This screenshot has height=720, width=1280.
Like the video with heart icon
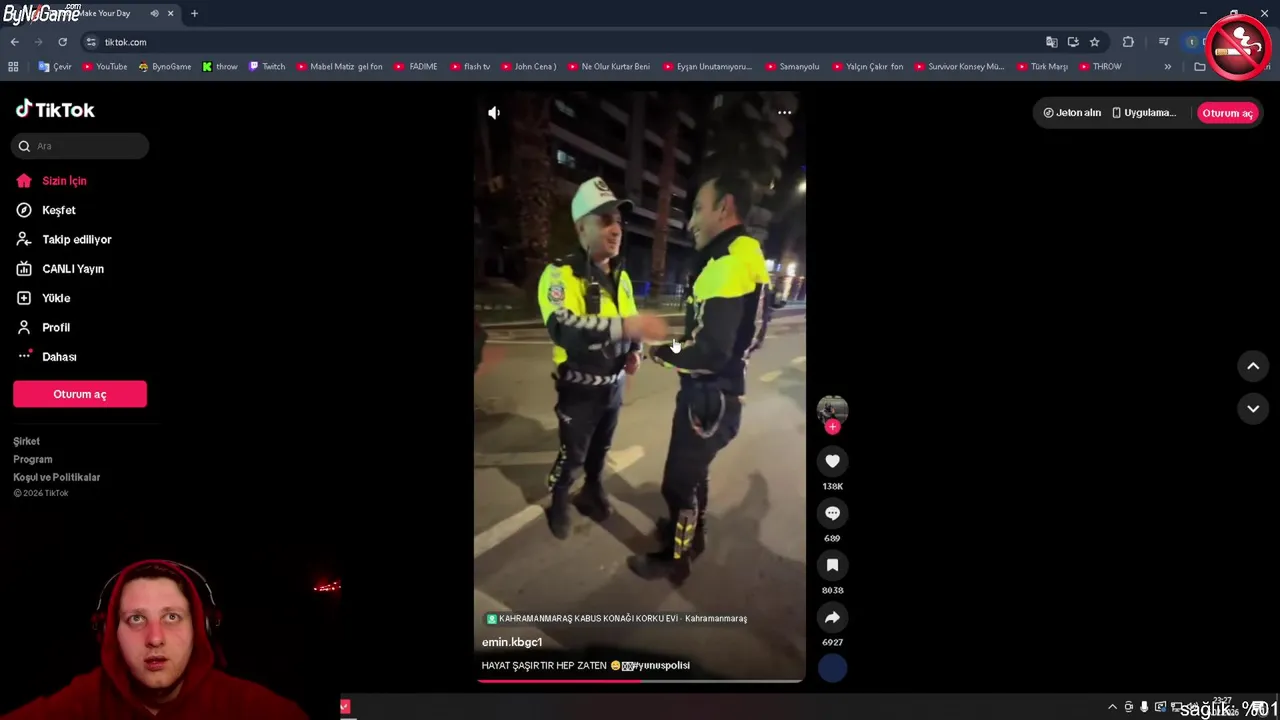point(832,461)
